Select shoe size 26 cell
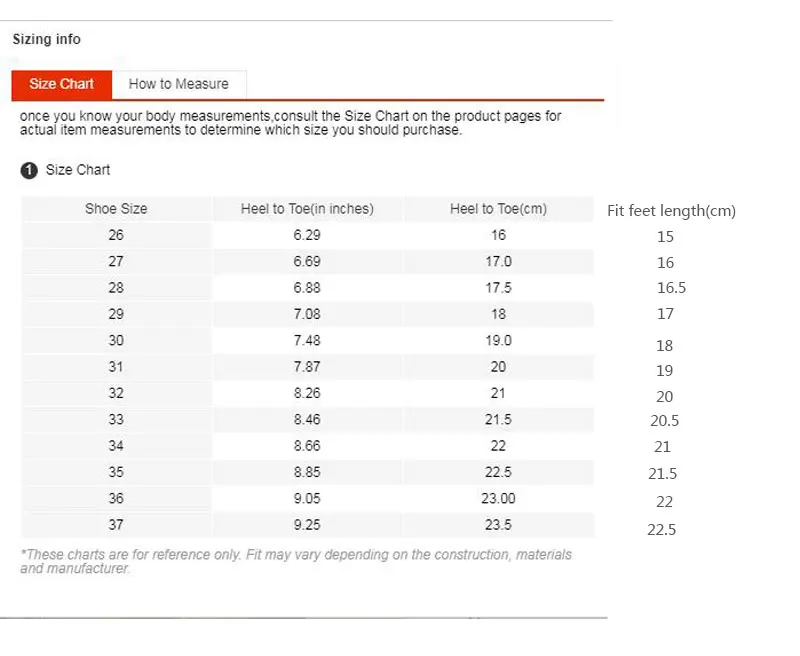Viewport: 800px width, 656px height. click(x=116, y=235)
